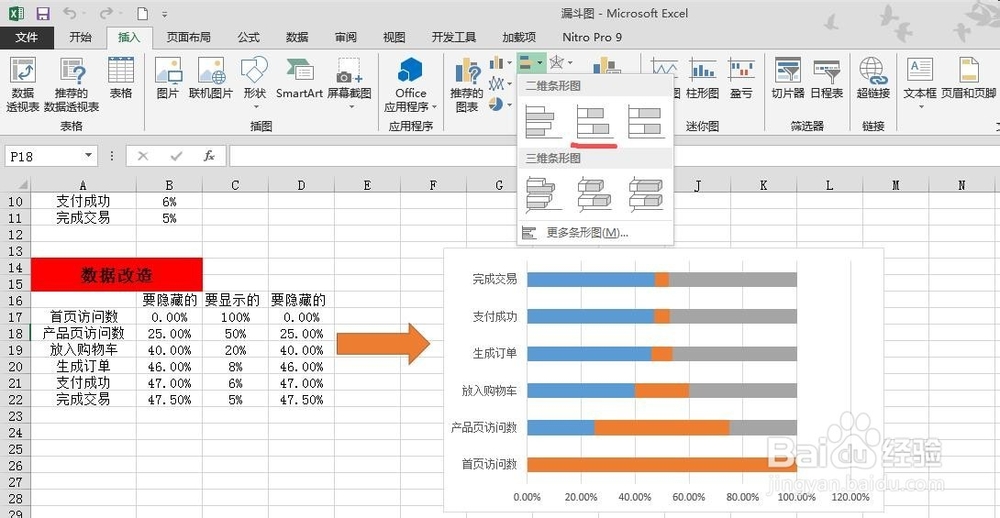Viewport: 1000px width, 518px height.
Task: Select the red 数据改造 merged cell
Action: coord(117,275)
